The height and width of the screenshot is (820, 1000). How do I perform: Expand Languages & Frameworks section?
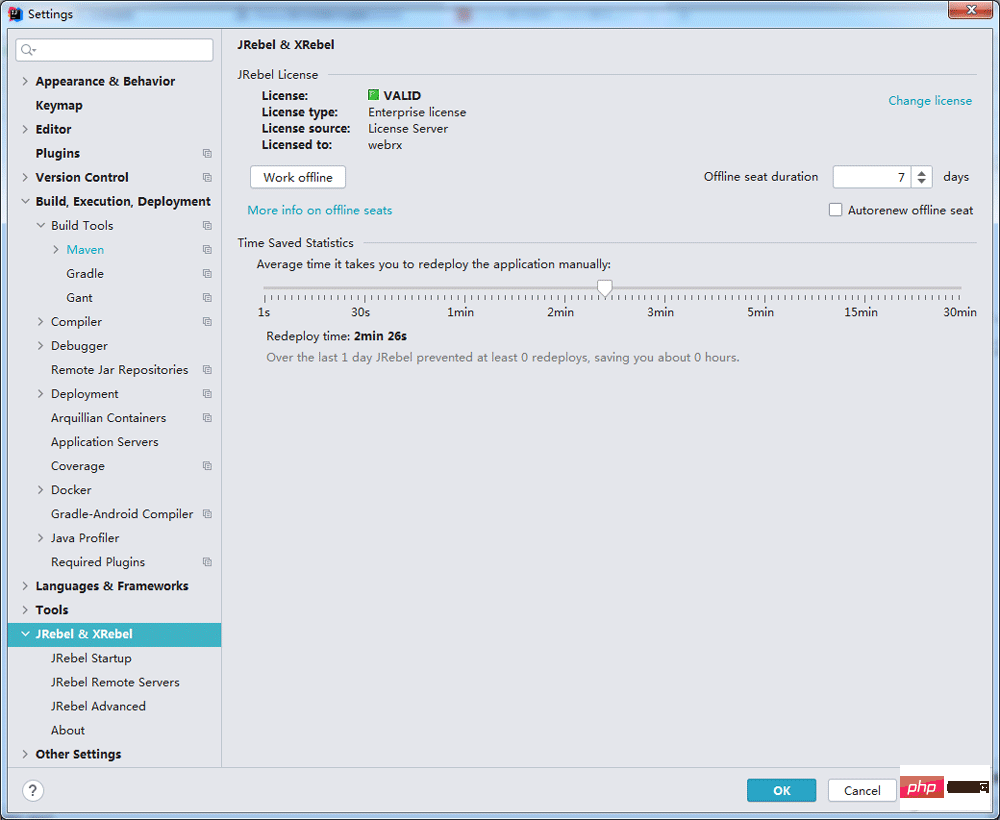(x=25, y=586)
